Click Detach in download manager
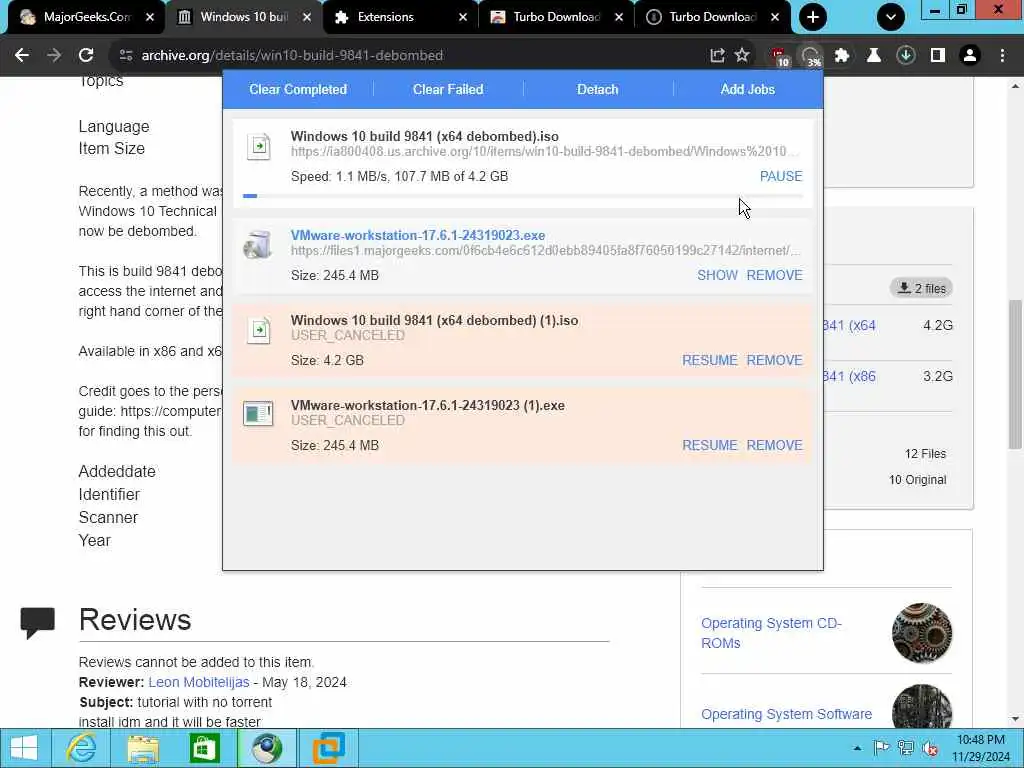The width and height of the screenshot is (1024, 768). click(598, 89)
